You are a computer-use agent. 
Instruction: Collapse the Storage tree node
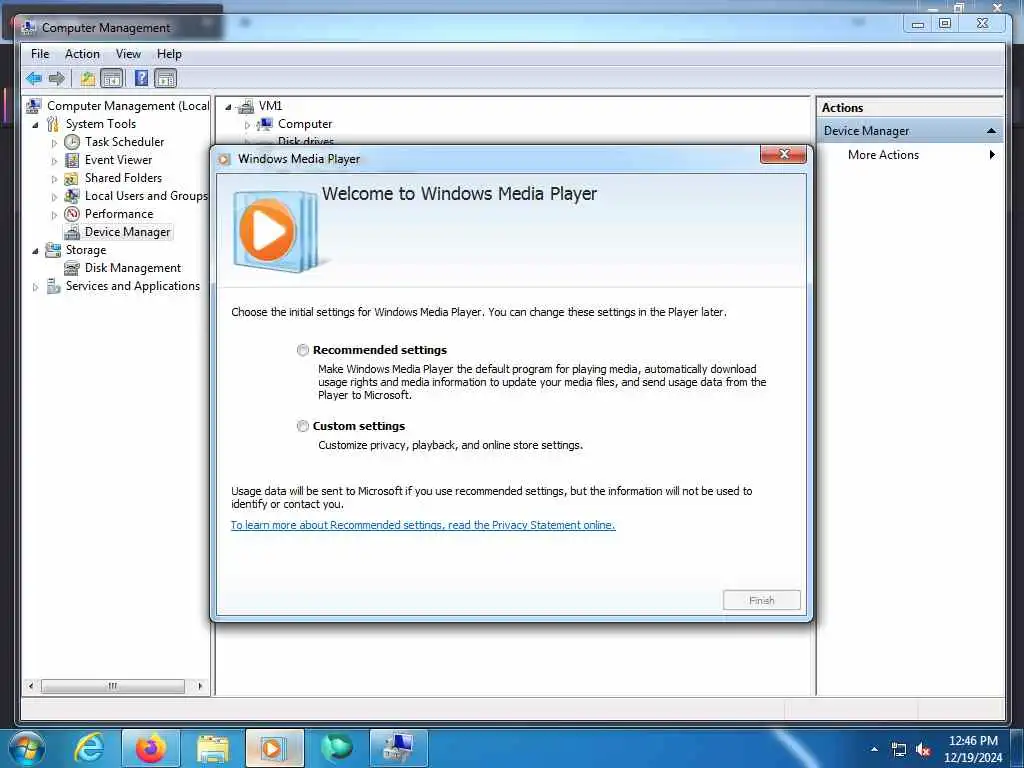[35, 251]
